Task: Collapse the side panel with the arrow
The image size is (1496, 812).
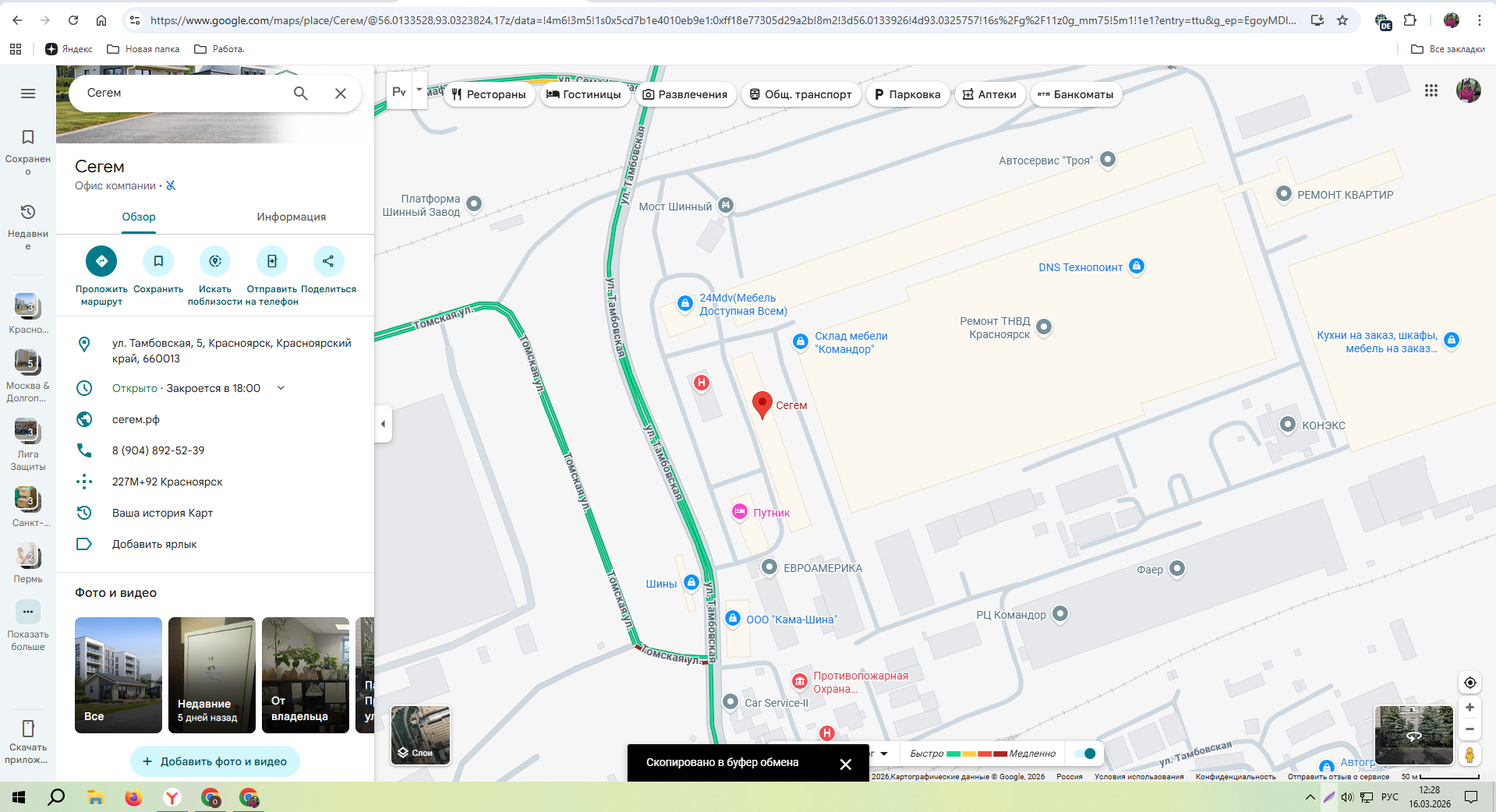Action: [x=383, y=424]
